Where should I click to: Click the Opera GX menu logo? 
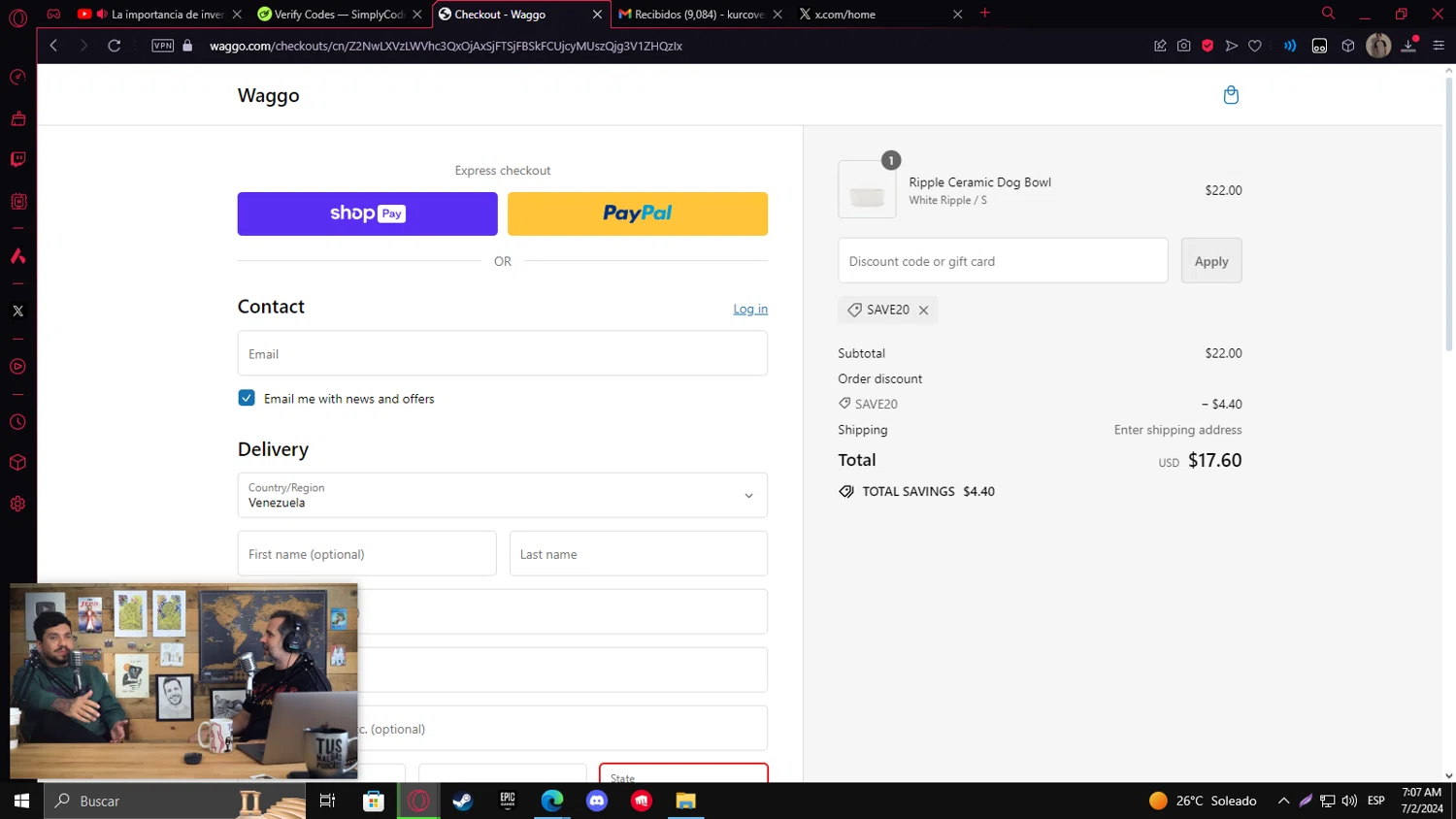[x=17, y=17]
